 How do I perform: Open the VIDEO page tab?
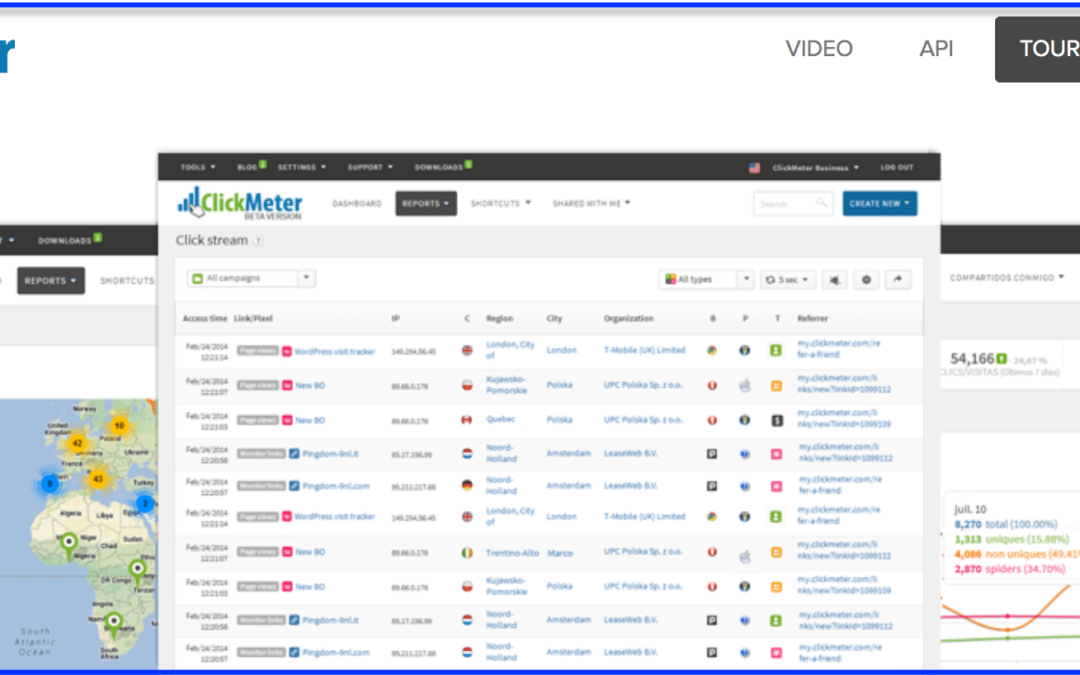pos(819,48)
